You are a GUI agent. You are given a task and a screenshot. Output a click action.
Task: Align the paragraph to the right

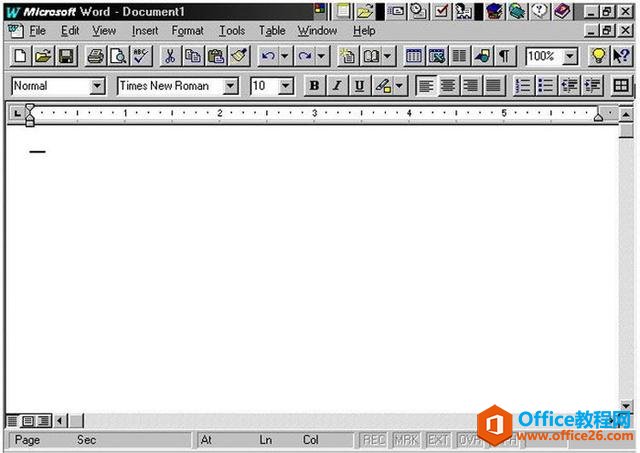click(x=471, y=86)
